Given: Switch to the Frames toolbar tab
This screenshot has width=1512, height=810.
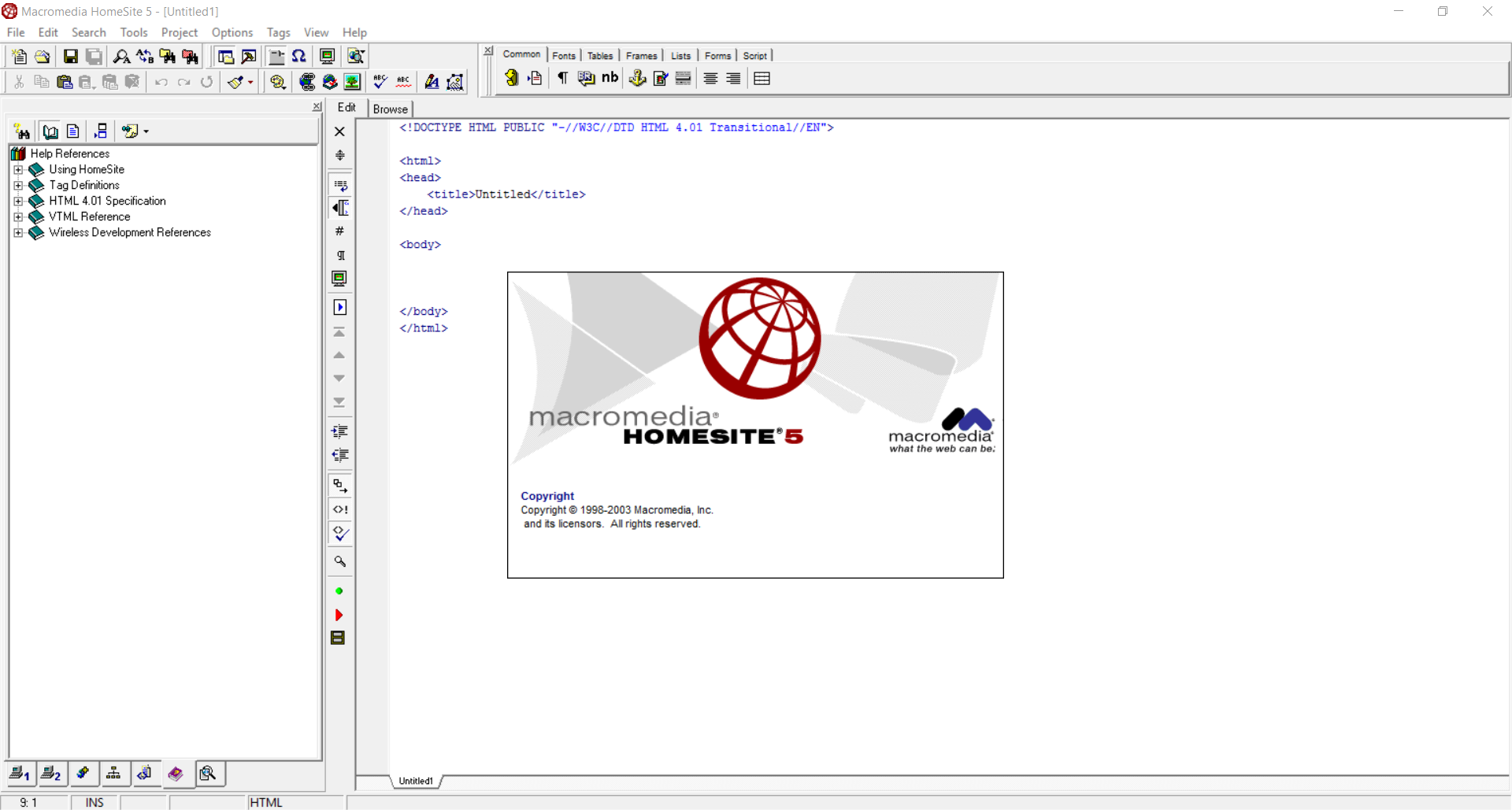Looking at the screenshot, I should (642, 55).
